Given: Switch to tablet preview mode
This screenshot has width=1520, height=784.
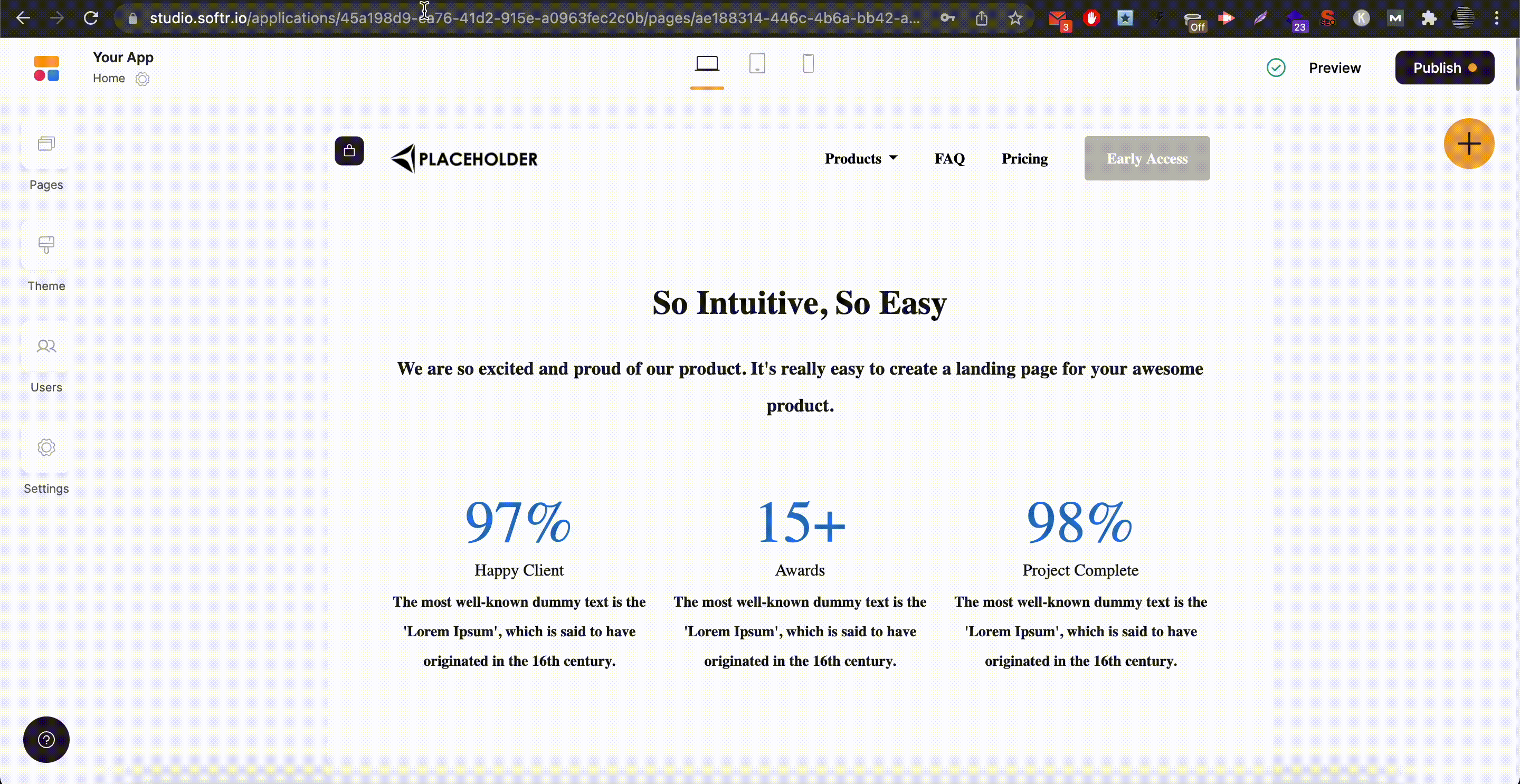Looking at the screenshot, I should [x=757, y=64].
